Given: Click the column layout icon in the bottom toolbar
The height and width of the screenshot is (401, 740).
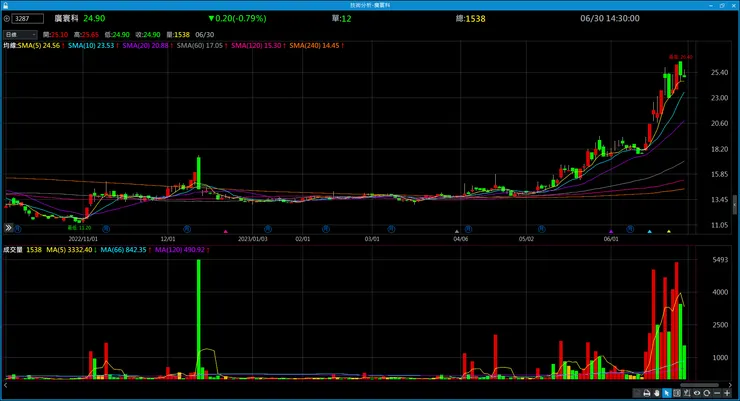Looking at the screenshot, I should (x=677, y=393).
